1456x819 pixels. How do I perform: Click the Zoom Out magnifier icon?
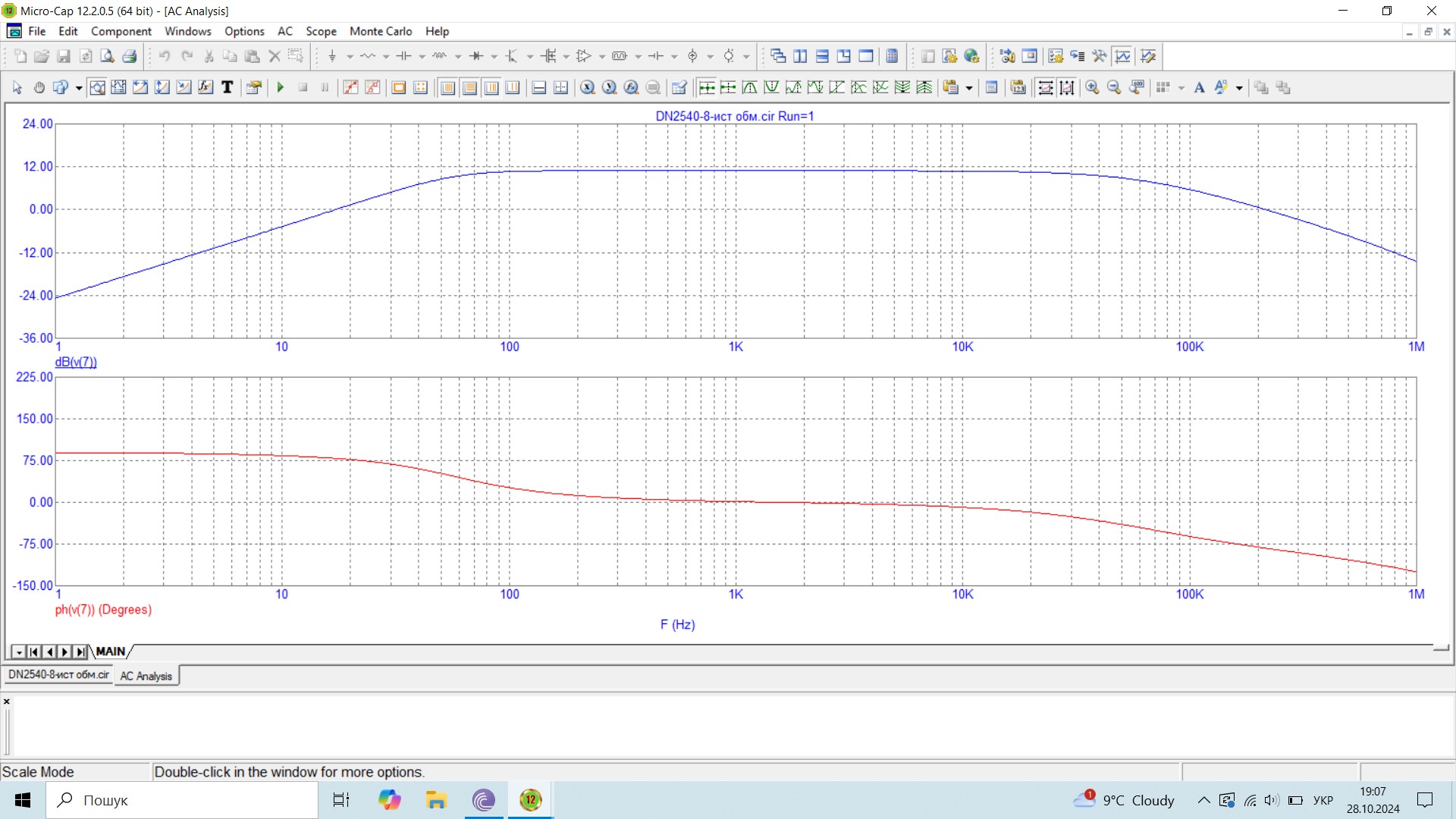[1114, 88]
